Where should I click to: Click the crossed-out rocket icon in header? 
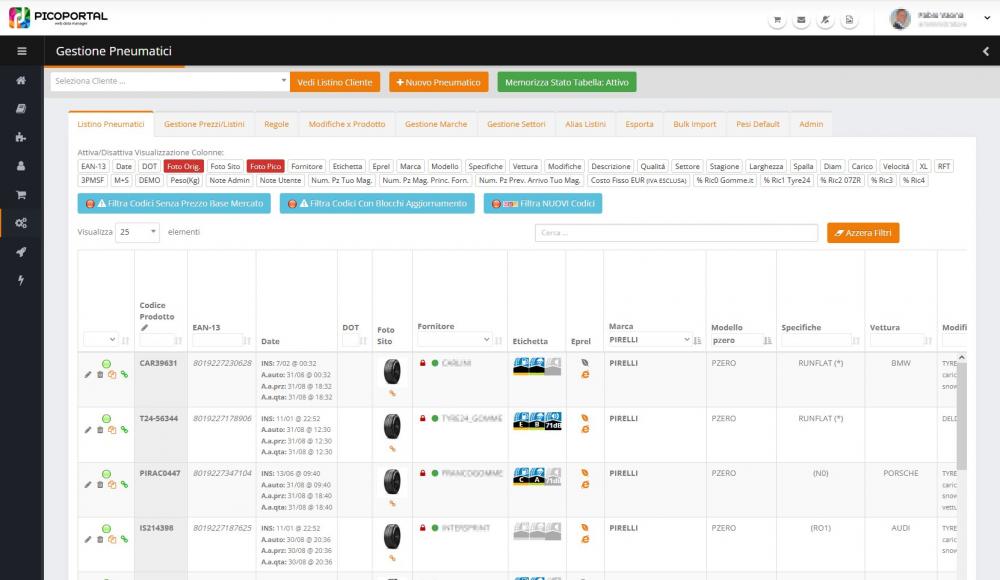(825, 20)
